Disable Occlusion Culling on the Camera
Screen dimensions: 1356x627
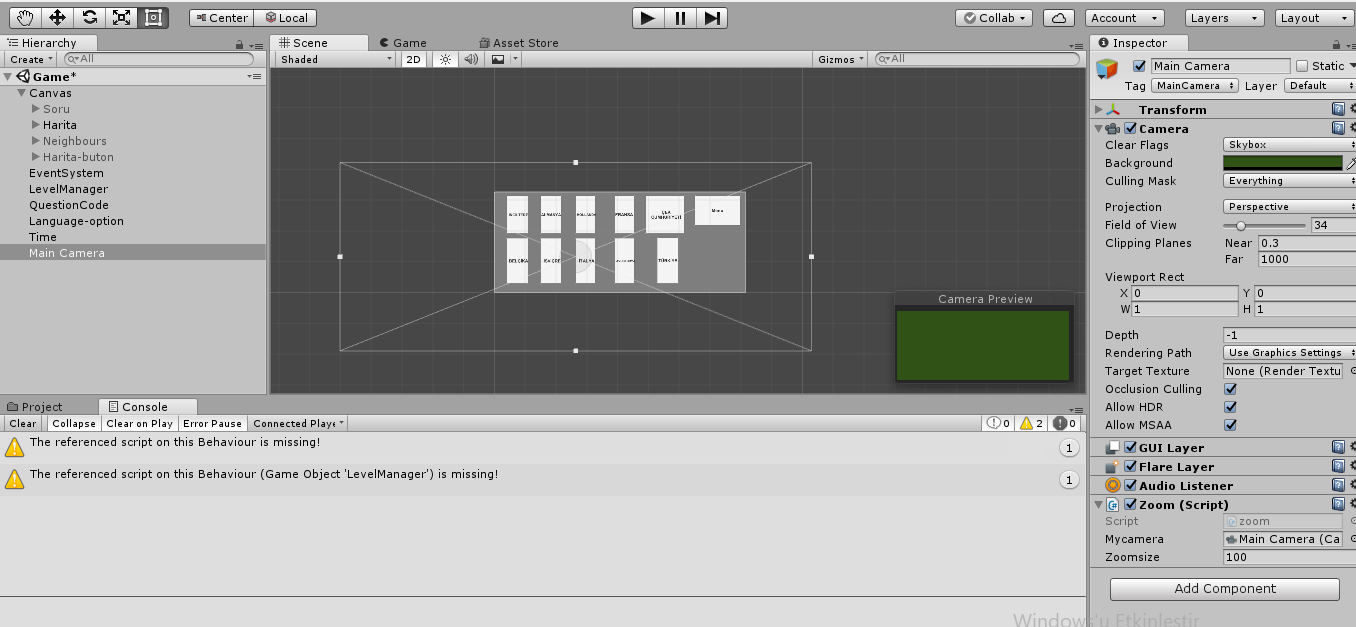coord(1230,389)
